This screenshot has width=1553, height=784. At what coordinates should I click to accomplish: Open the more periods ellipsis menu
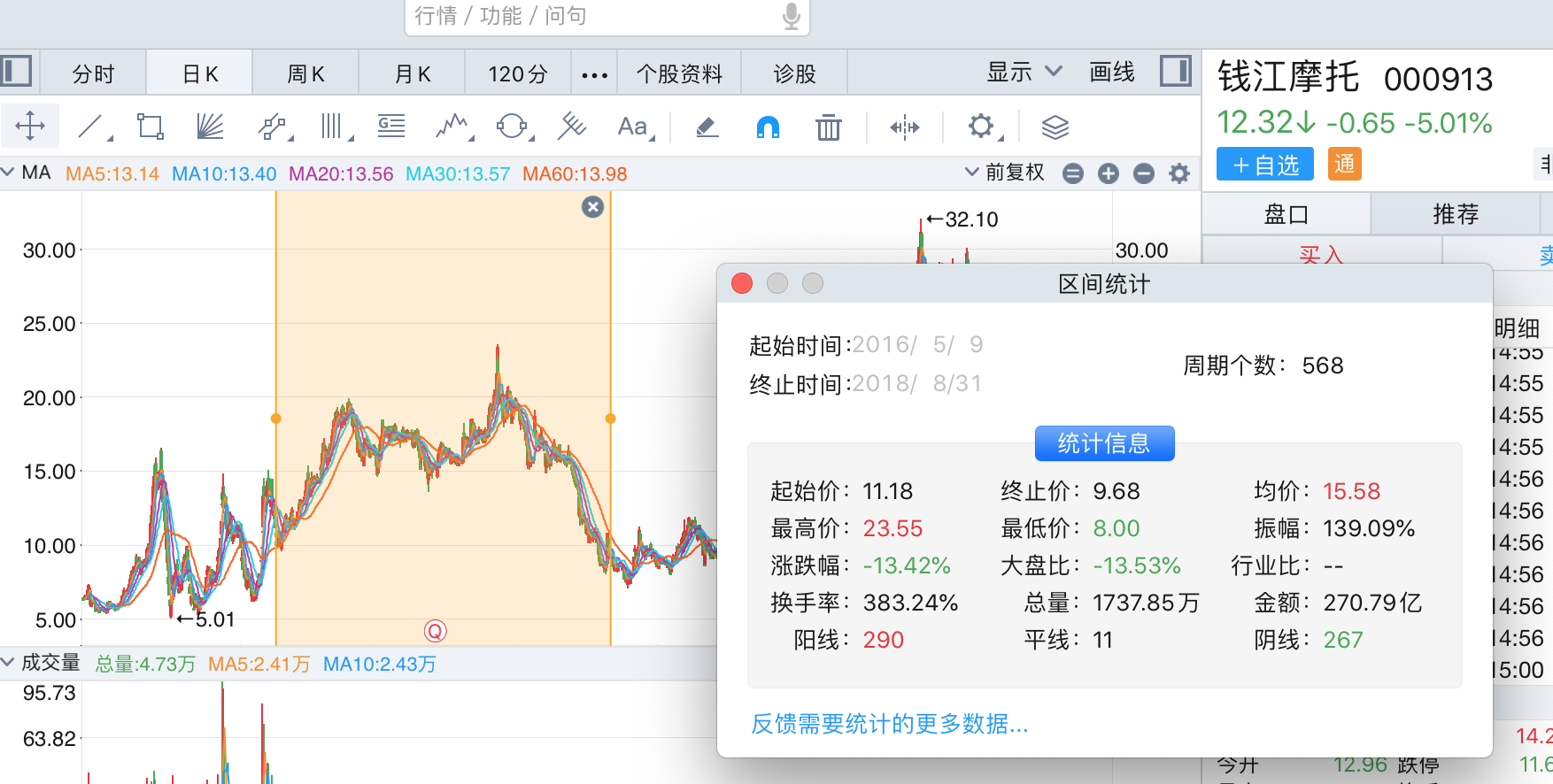(x=594, y=74)
